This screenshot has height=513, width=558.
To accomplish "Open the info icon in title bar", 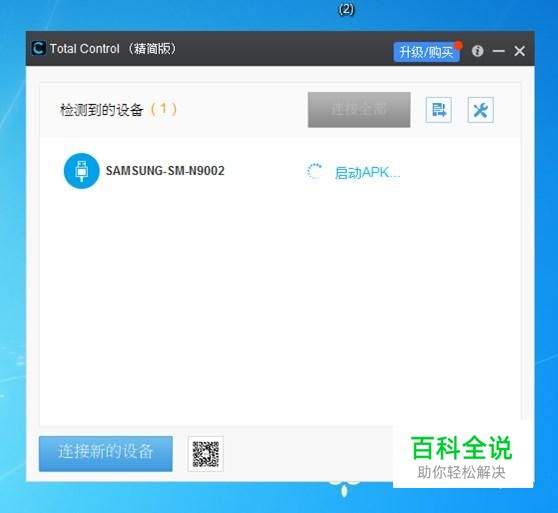I will coord(478,51).
